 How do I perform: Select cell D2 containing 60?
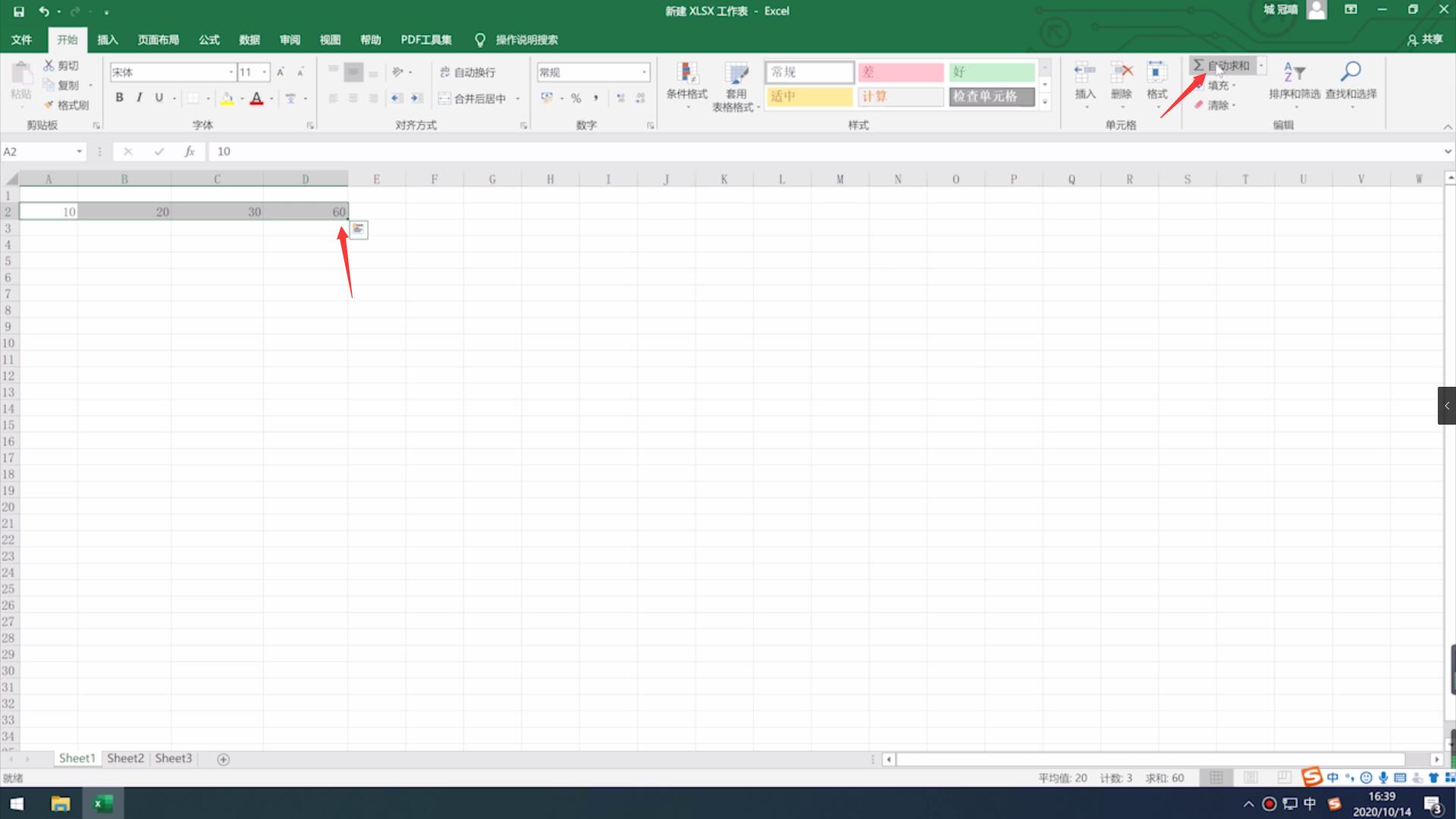[306, 212]
